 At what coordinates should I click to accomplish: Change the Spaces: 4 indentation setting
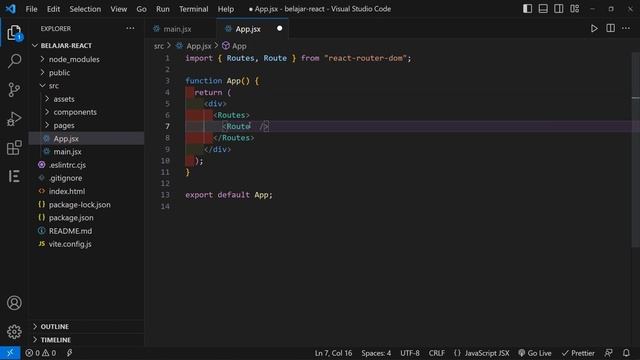[x=376, y=353]
